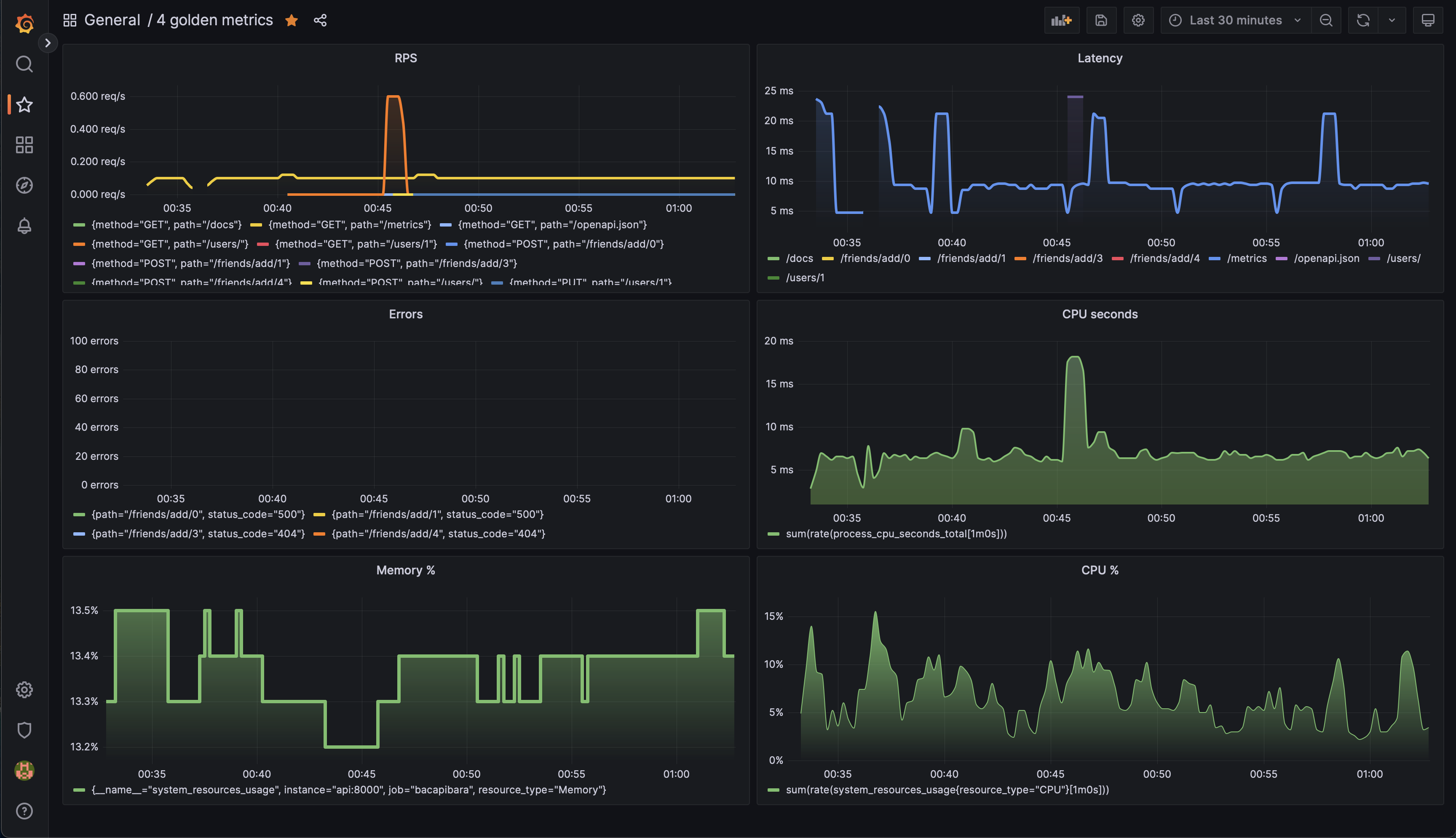
Task: Zoom out the time range
Action: coord(1326,20)
